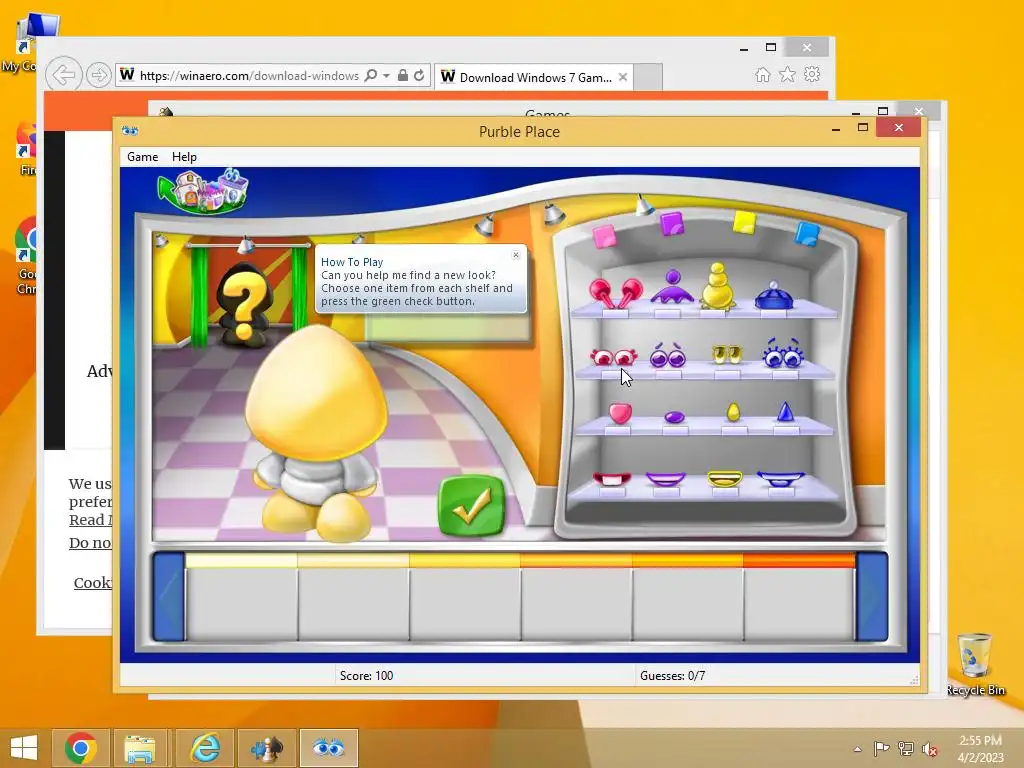Select the yellow mouth
1024x768 pixels.
[x=725, y=479]
